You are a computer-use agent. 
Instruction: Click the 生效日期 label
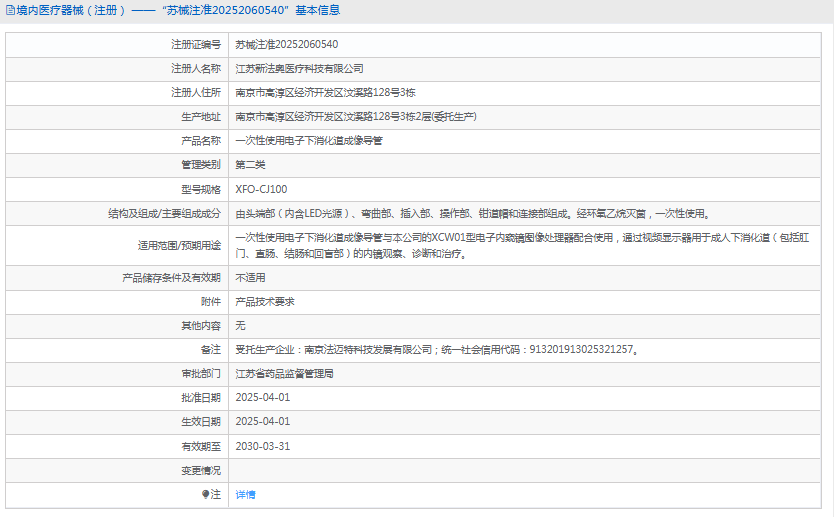tap(201, 422)
